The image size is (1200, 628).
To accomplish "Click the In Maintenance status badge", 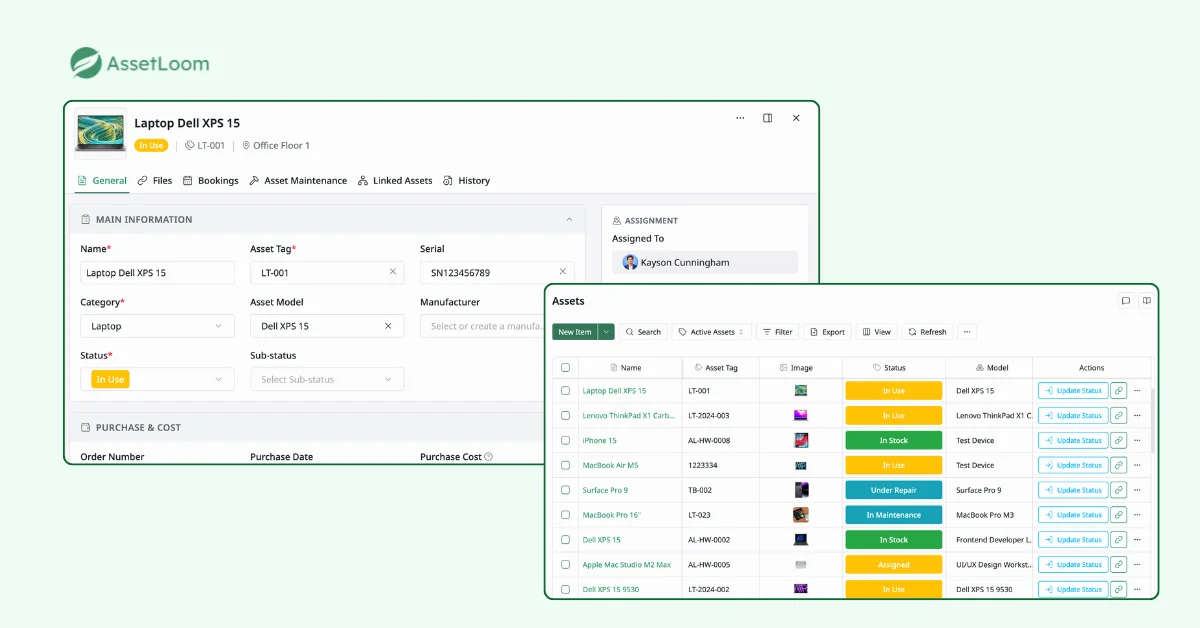I will [894, 515].
